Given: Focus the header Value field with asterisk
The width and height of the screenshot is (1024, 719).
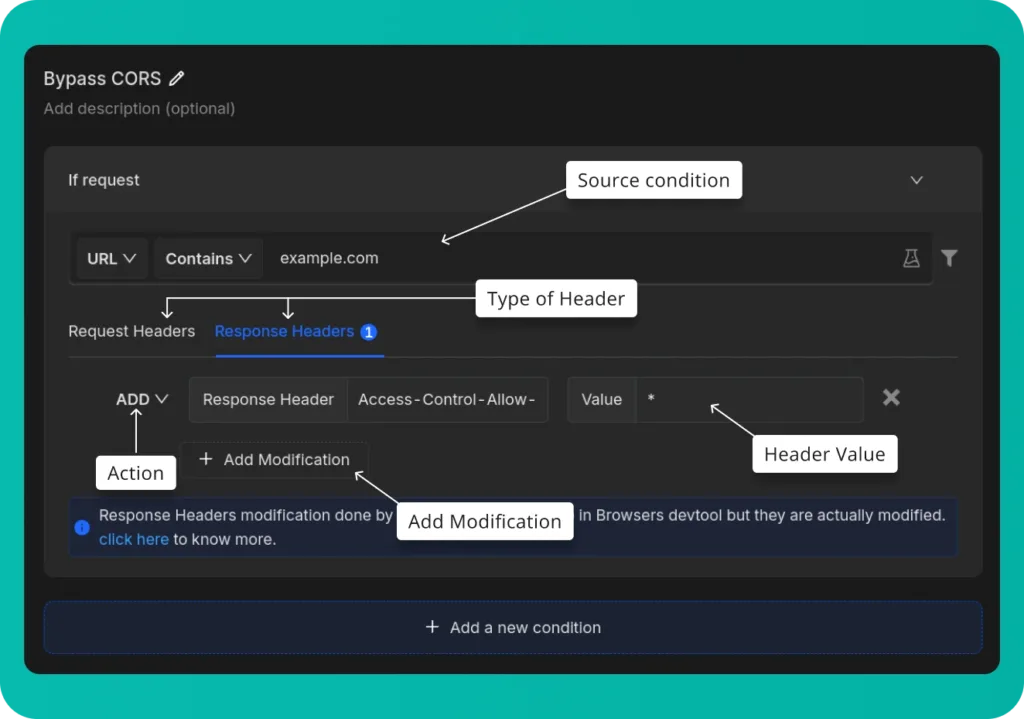Looking at the screenshot, I should (x=750, y=400).
